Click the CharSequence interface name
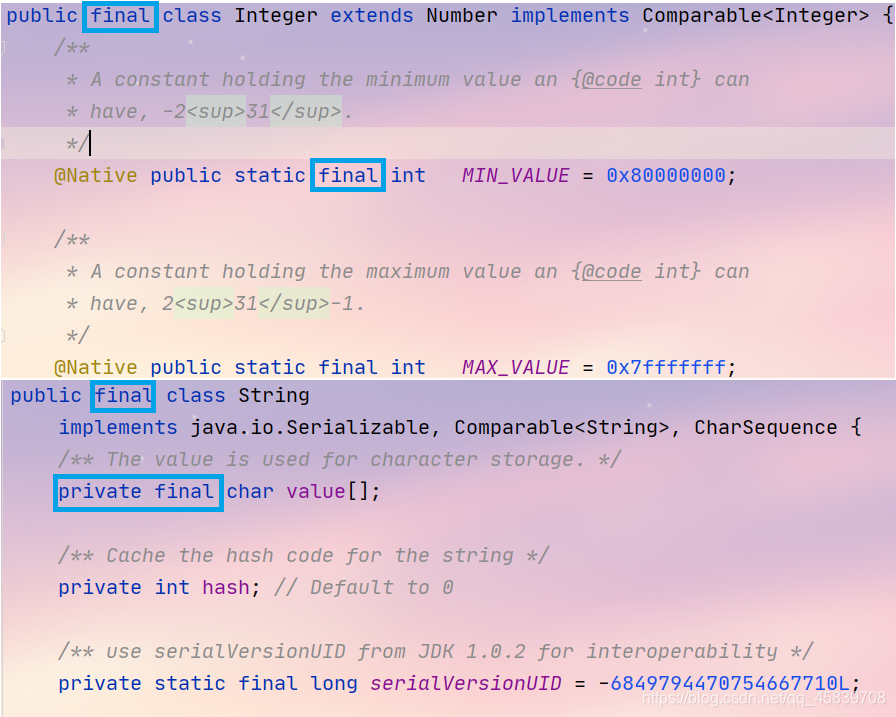This screenshot has height=717, width=896. point(766,427)
